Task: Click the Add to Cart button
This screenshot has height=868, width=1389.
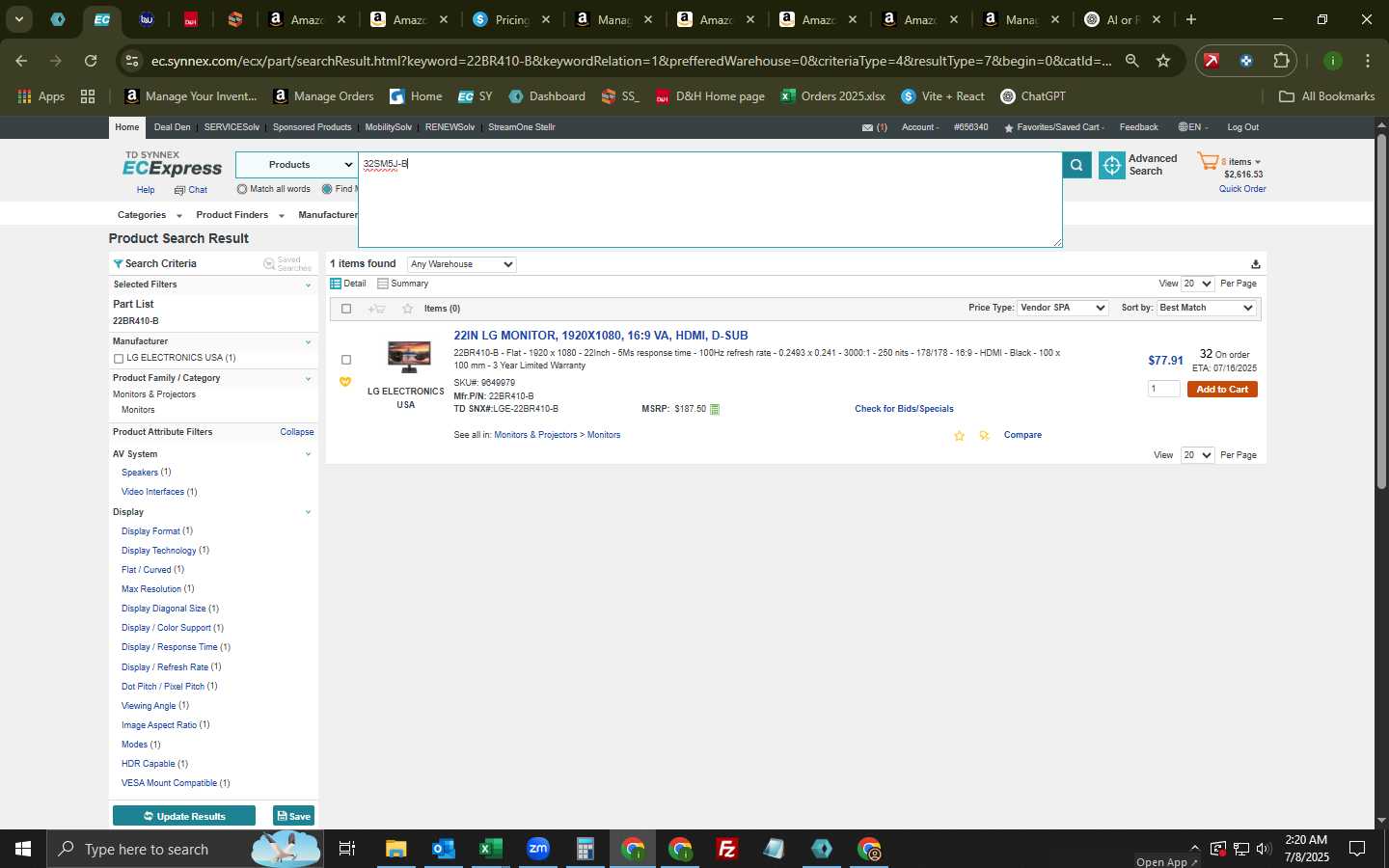Action: coord(1222,390)
